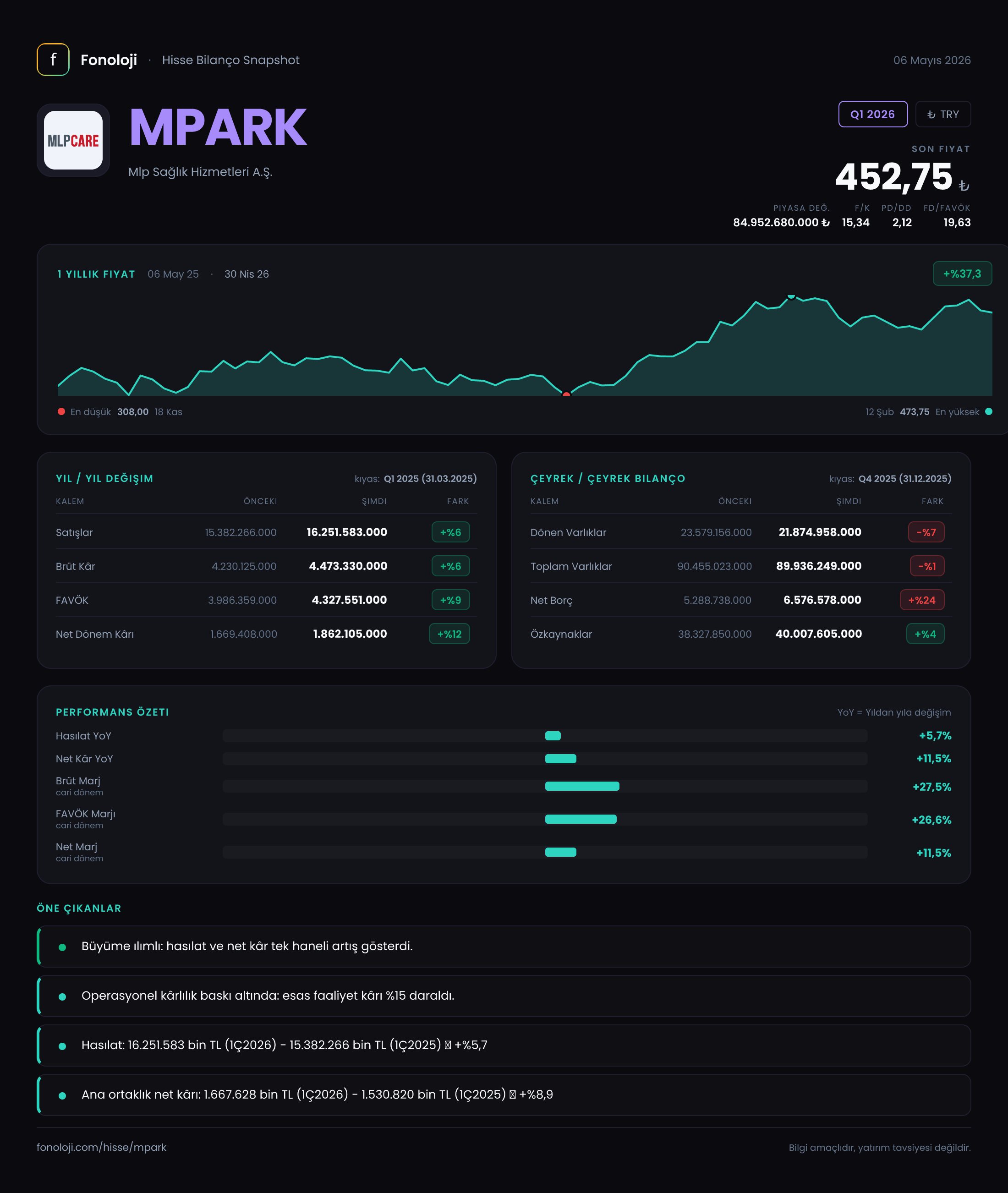The height and width of the screenshot is (1193, 1008).
Task: Click the red lowest-price marker on chart
Action: [566, 394]
